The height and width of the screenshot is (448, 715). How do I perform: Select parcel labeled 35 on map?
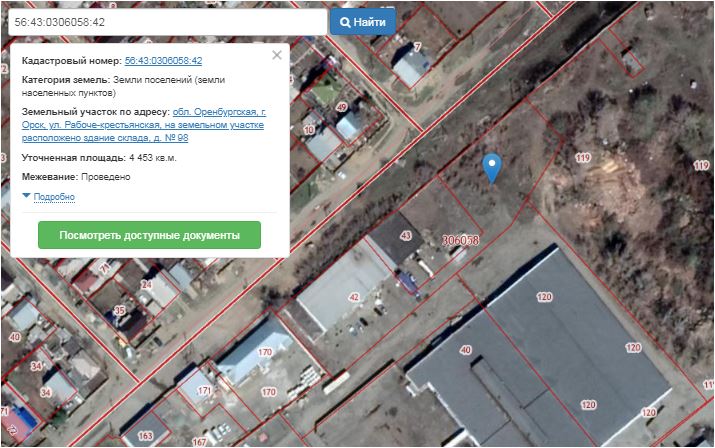[120, 311]
